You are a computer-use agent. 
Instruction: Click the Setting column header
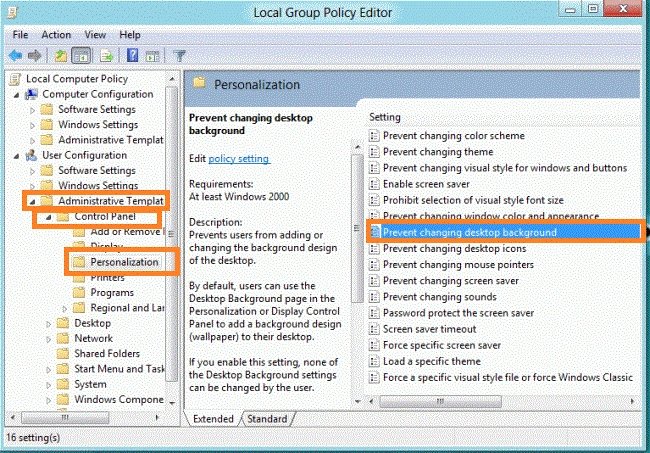(x=385, y=117)
